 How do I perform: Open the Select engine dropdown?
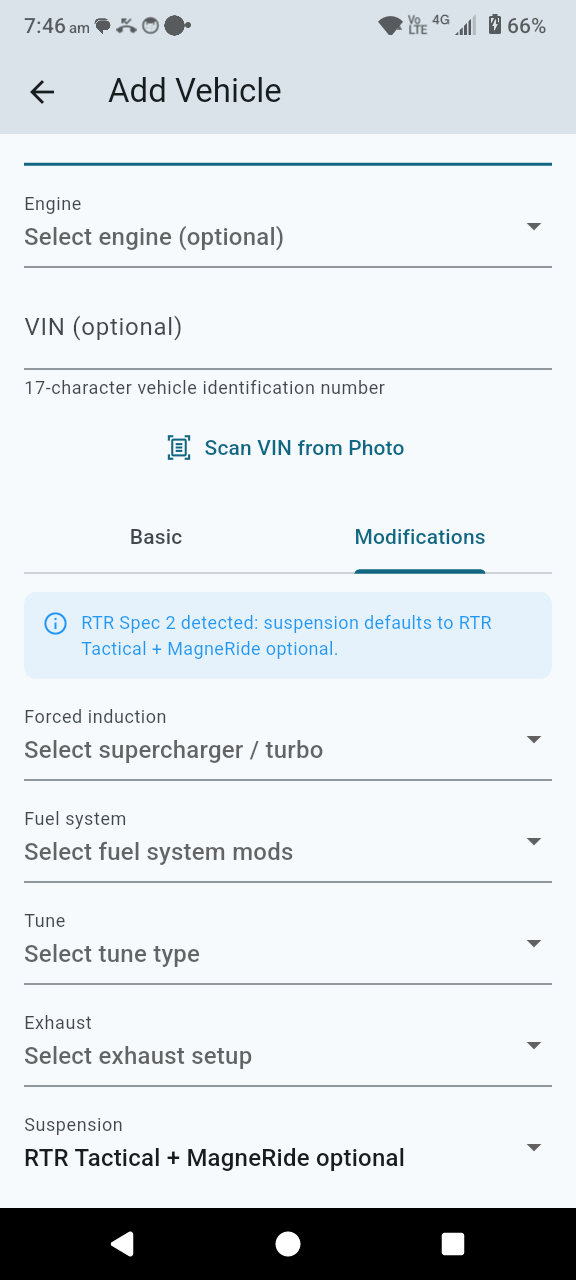[534, 227]
